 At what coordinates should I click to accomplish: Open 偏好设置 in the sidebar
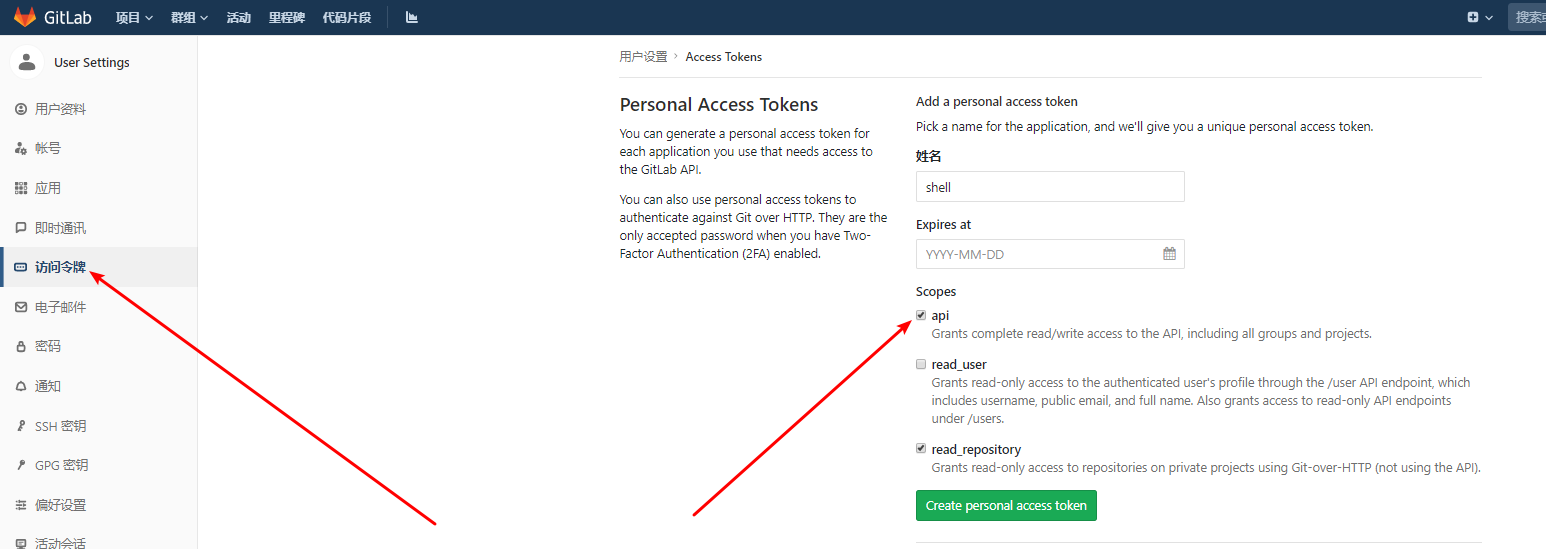[x=60, y=505]
